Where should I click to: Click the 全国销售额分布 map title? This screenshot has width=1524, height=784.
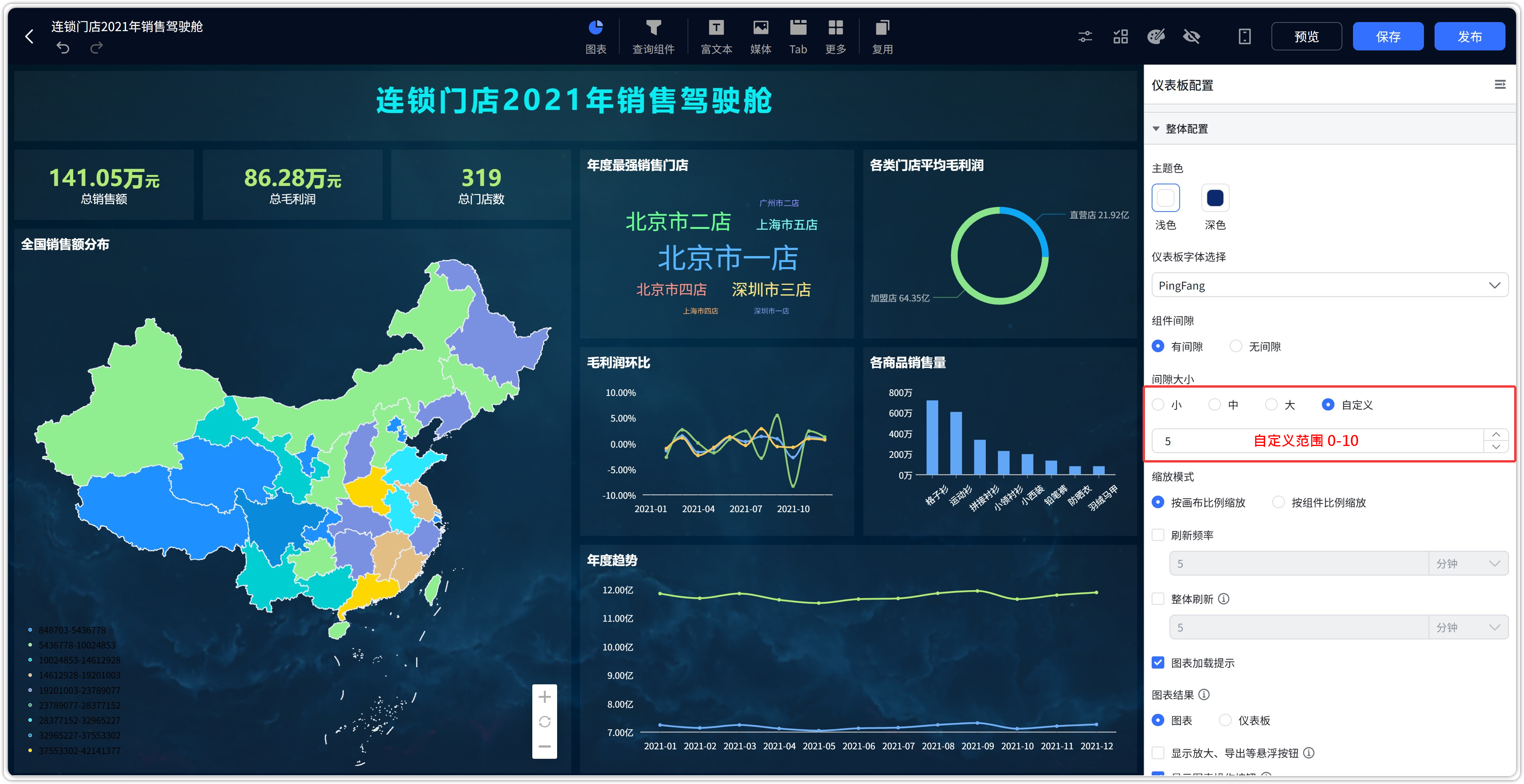pos(65,244)
